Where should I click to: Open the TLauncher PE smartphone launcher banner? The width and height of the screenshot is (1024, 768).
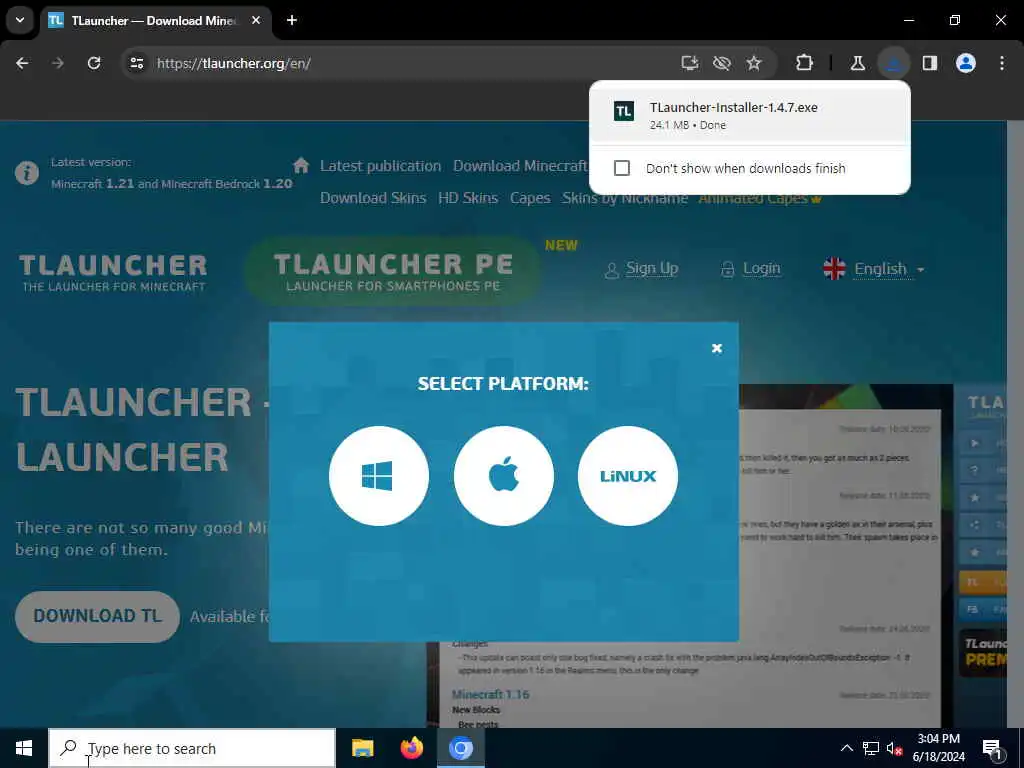[393, 272]
